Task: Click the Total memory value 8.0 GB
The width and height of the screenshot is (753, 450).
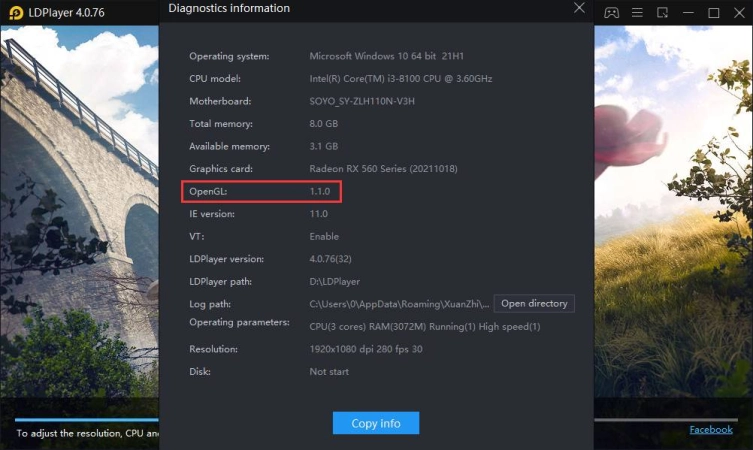Action: pyautogui.click(x=324, y=124)
